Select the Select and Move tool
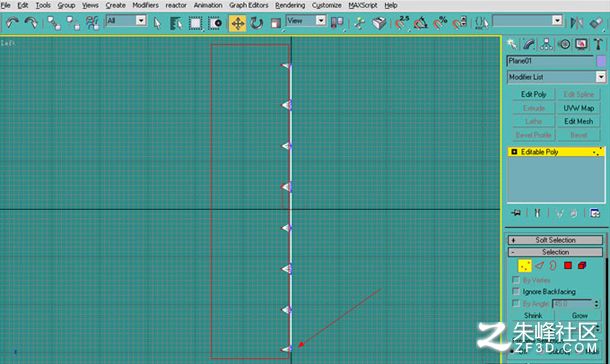This screenshot has width=610, height=364. pos(237,23)
